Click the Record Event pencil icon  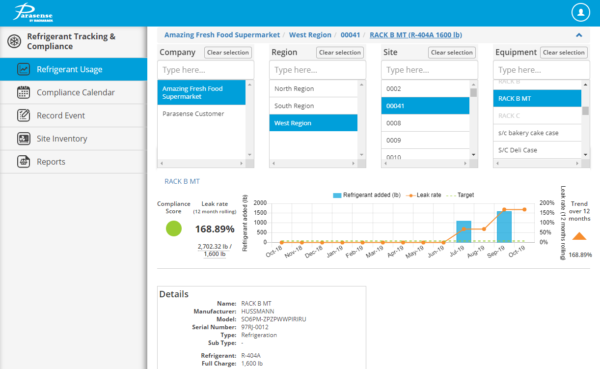[x=23, y=115]
